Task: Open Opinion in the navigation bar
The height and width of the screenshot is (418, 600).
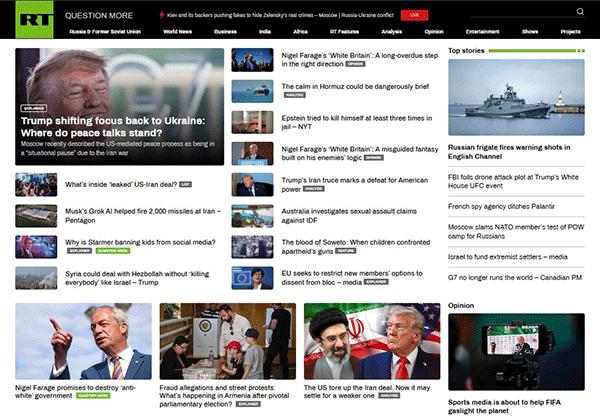Action: click(434, 32)
